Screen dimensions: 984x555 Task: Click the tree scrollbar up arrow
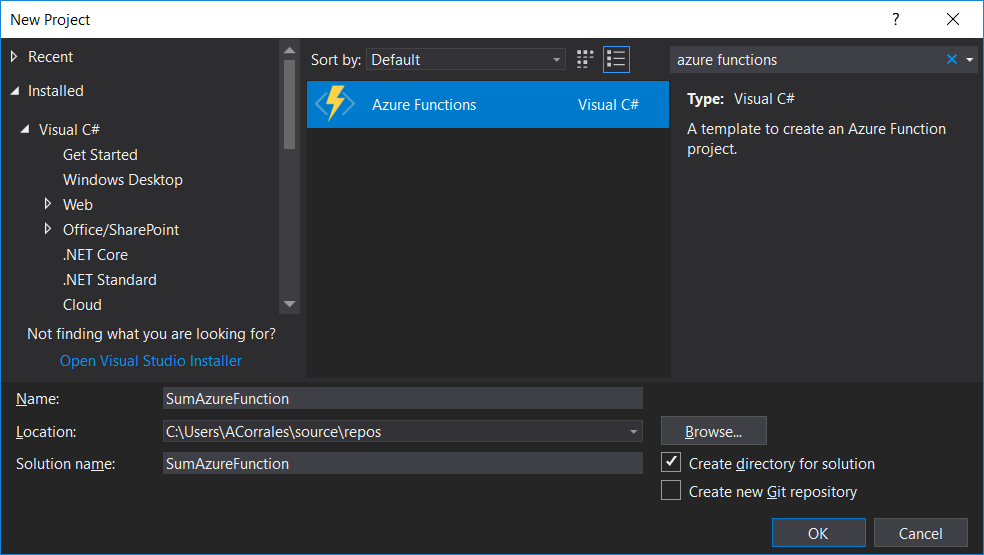(x=289, y=50)
